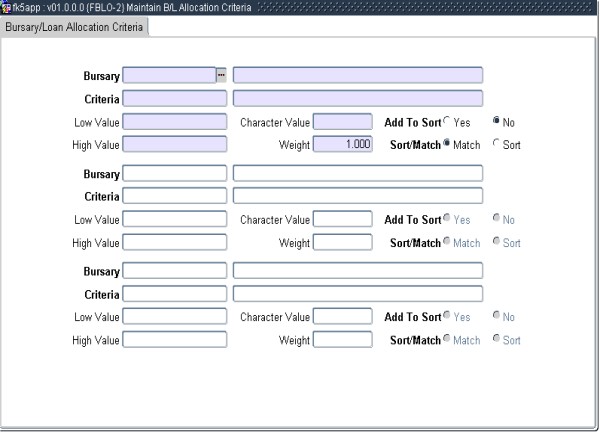The width and height of the screenshot is (600, 433).
Task: Click the Weight field showing 1.000
Action: coord(342,144)
